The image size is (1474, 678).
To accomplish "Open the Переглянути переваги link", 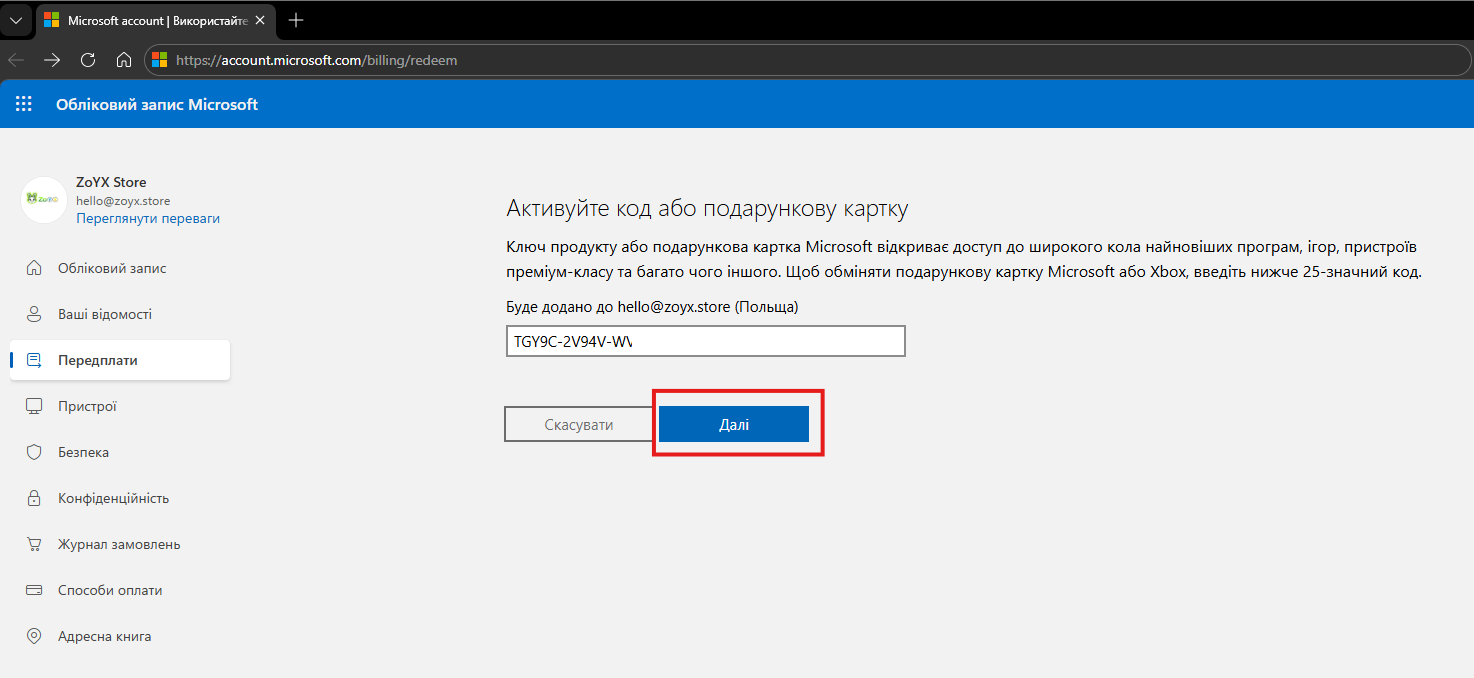I will 148,218.
